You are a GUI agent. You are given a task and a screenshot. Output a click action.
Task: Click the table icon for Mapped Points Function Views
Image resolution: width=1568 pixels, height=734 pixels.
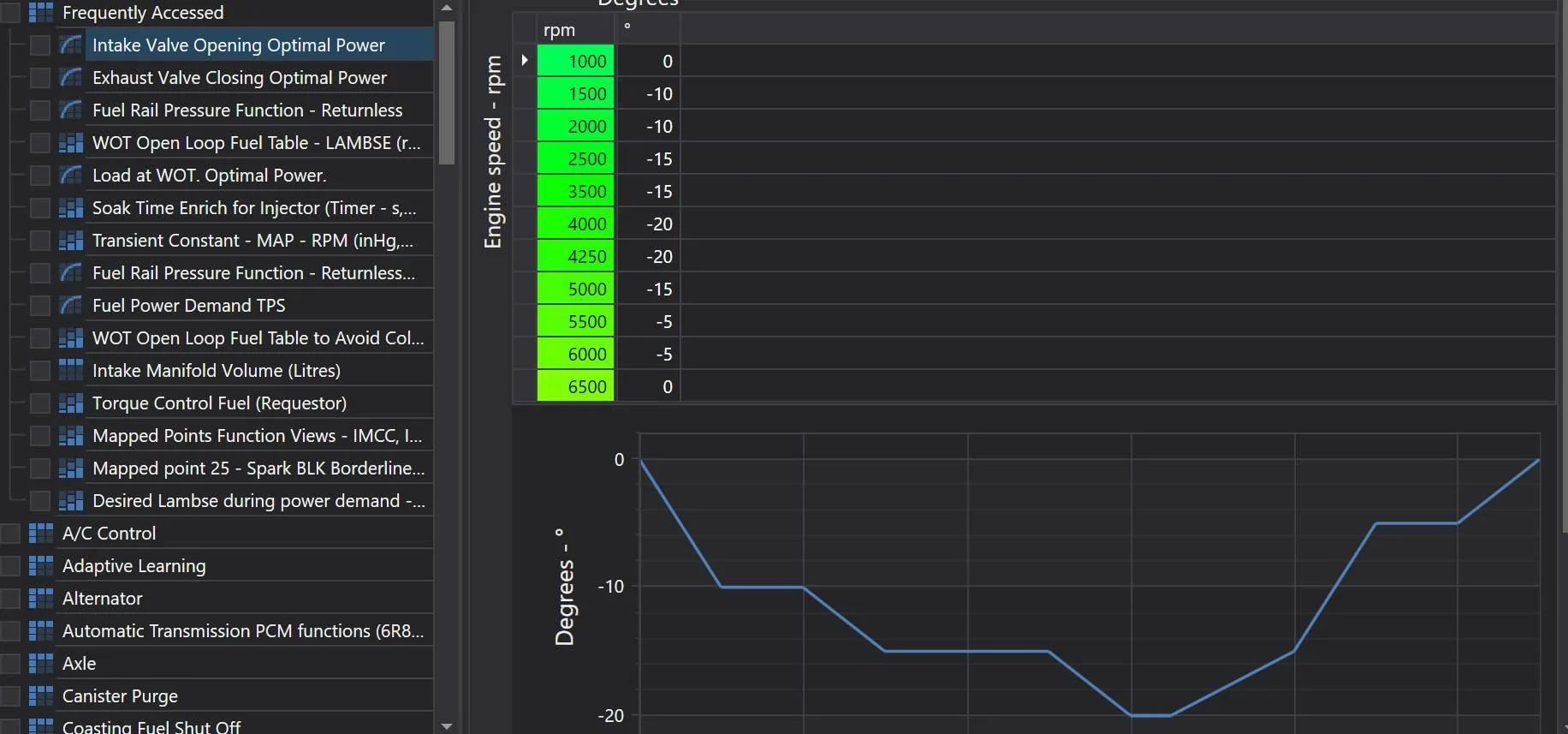click(x=71, y=435)
